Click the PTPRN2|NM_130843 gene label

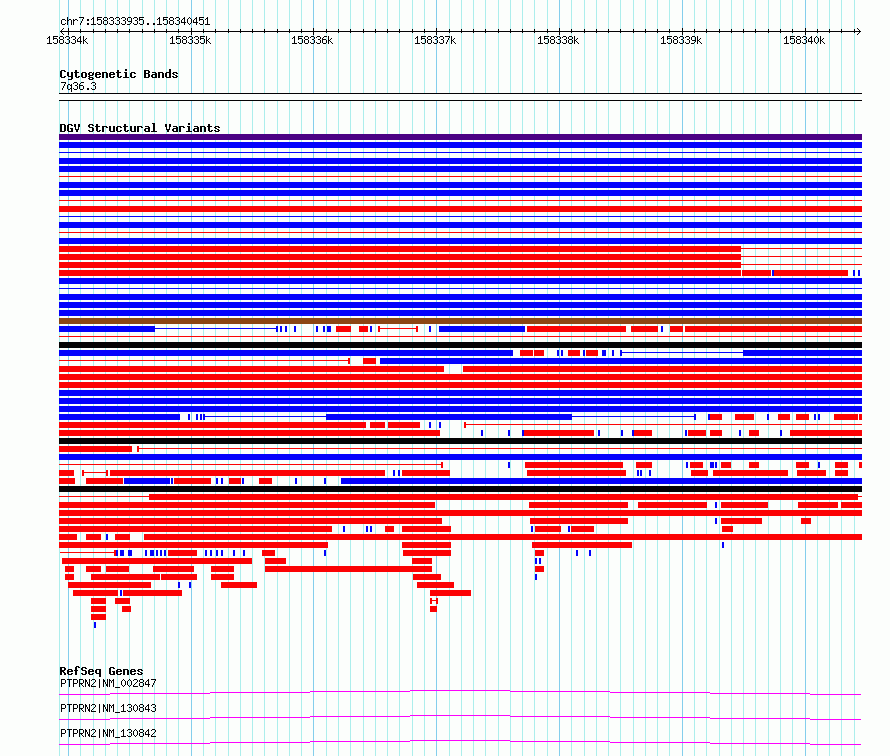click(x=108, y=708)
